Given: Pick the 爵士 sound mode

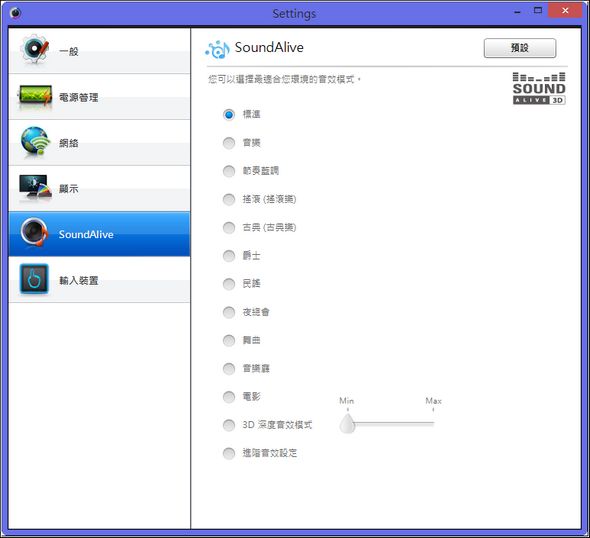Looking at the screenshot, I should point(229,255).
